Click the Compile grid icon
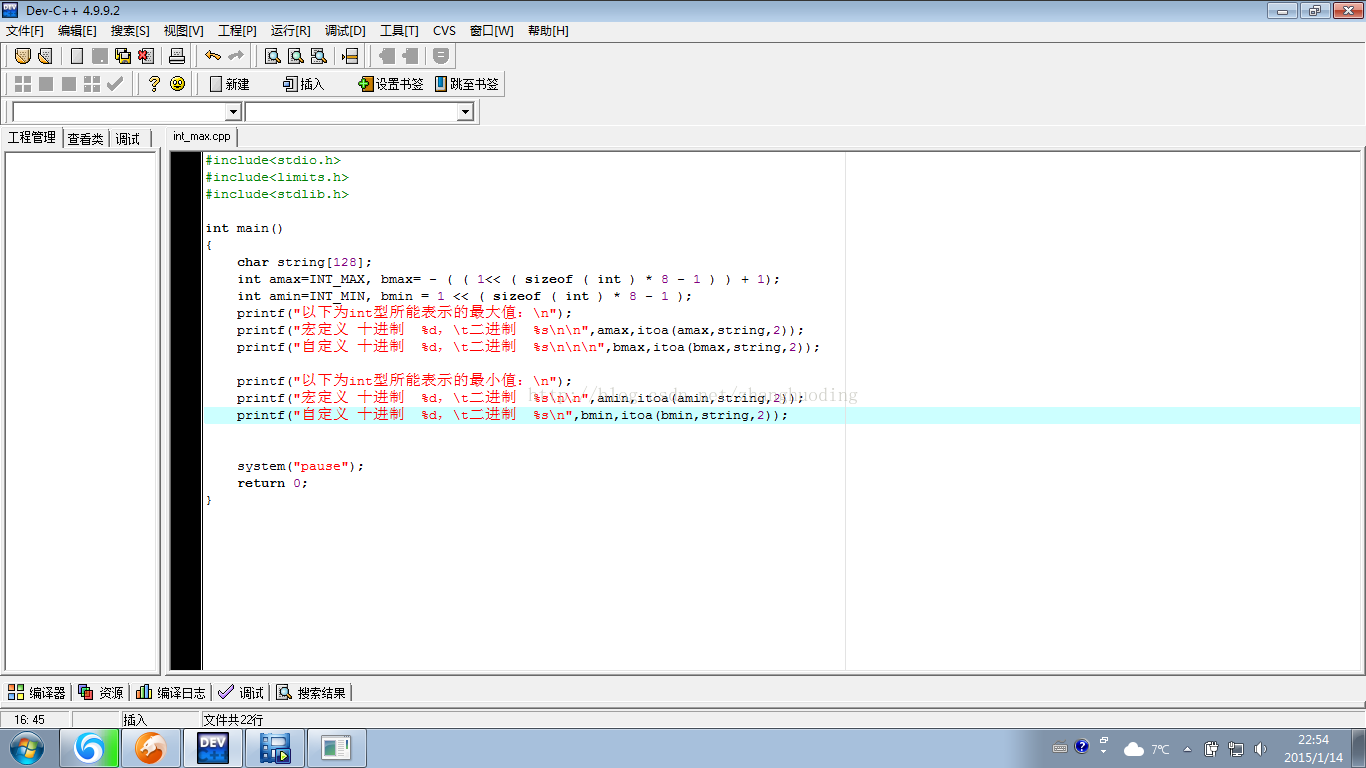Screen dimensions: 1366x768 (x=22, y=84)
